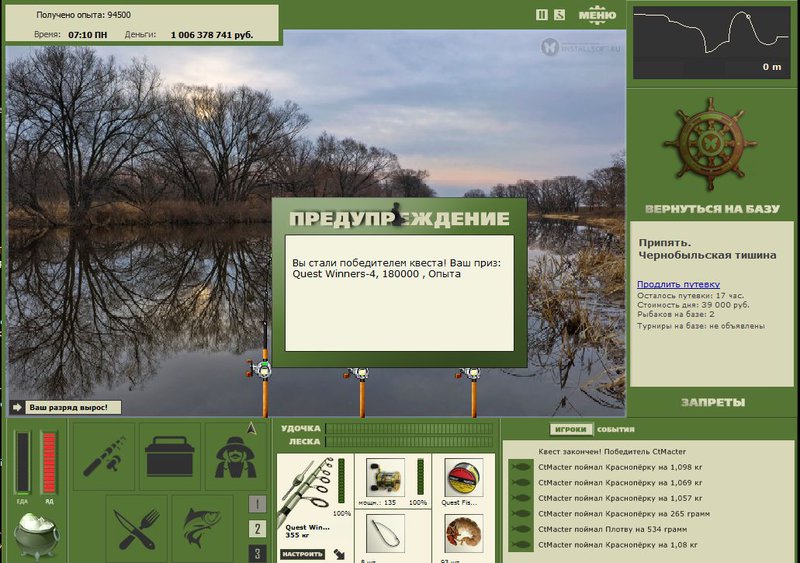Click the Продлить путевку link
The height and width of the screenshot is (563, 800).
(678, 284)
